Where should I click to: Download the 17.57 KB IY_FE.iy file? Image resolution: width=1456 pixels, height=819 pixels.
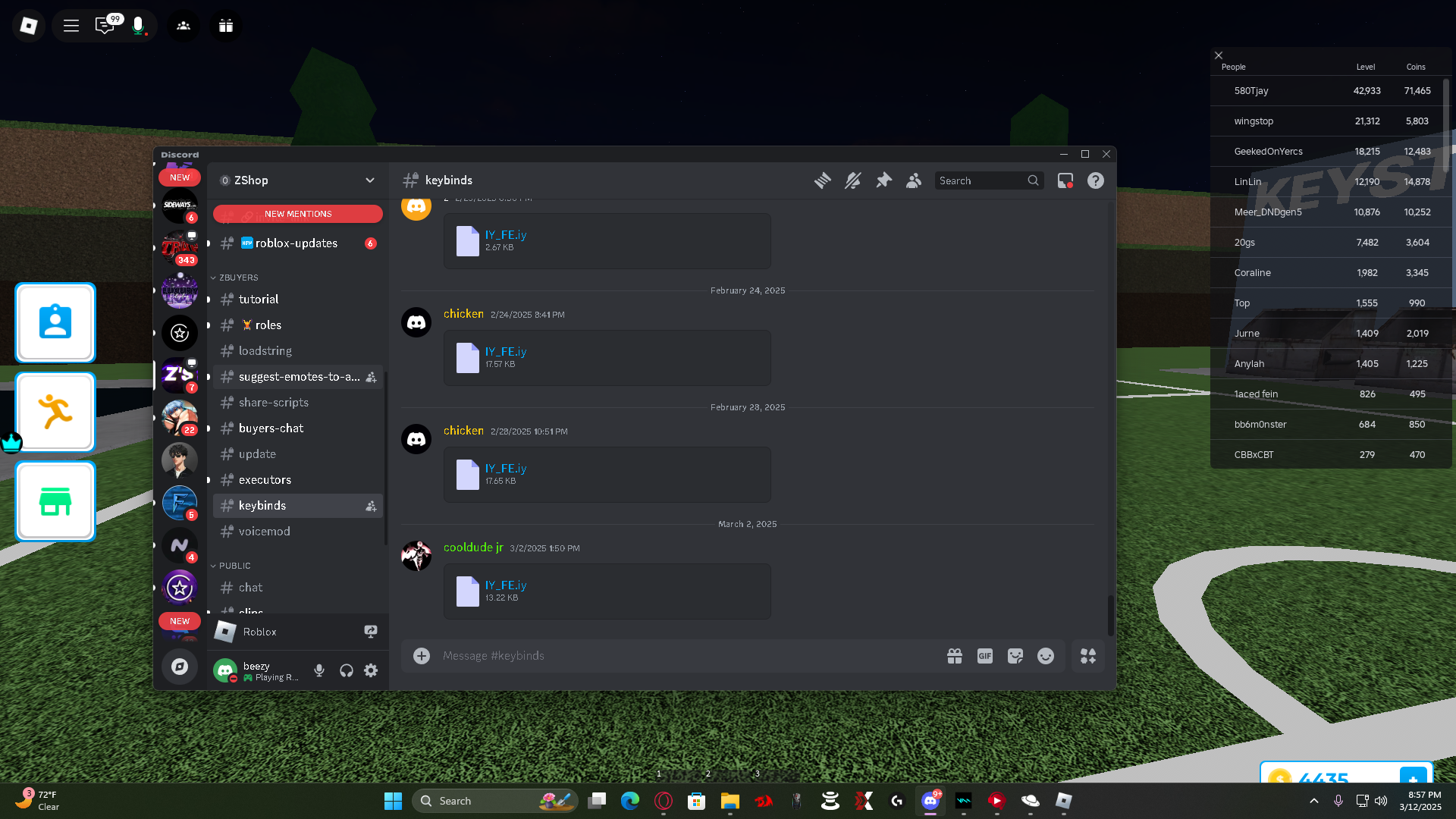pyautogui.click(x=505, y=352)
